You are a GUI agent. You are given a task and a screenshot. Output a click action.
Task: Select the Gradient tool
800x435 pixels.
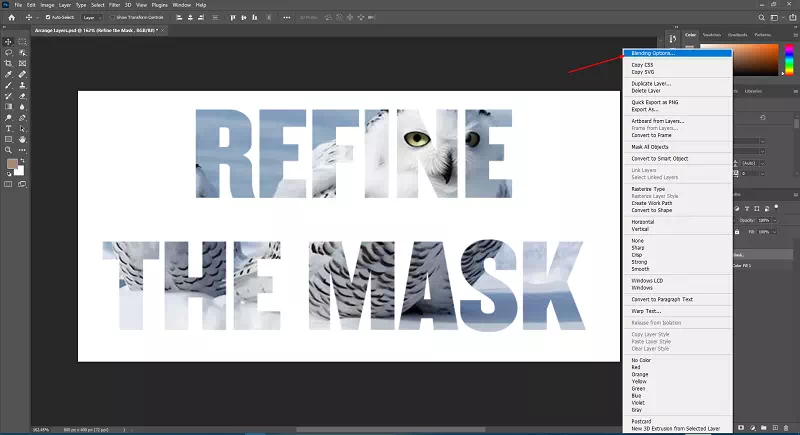[x=8, y=107]
